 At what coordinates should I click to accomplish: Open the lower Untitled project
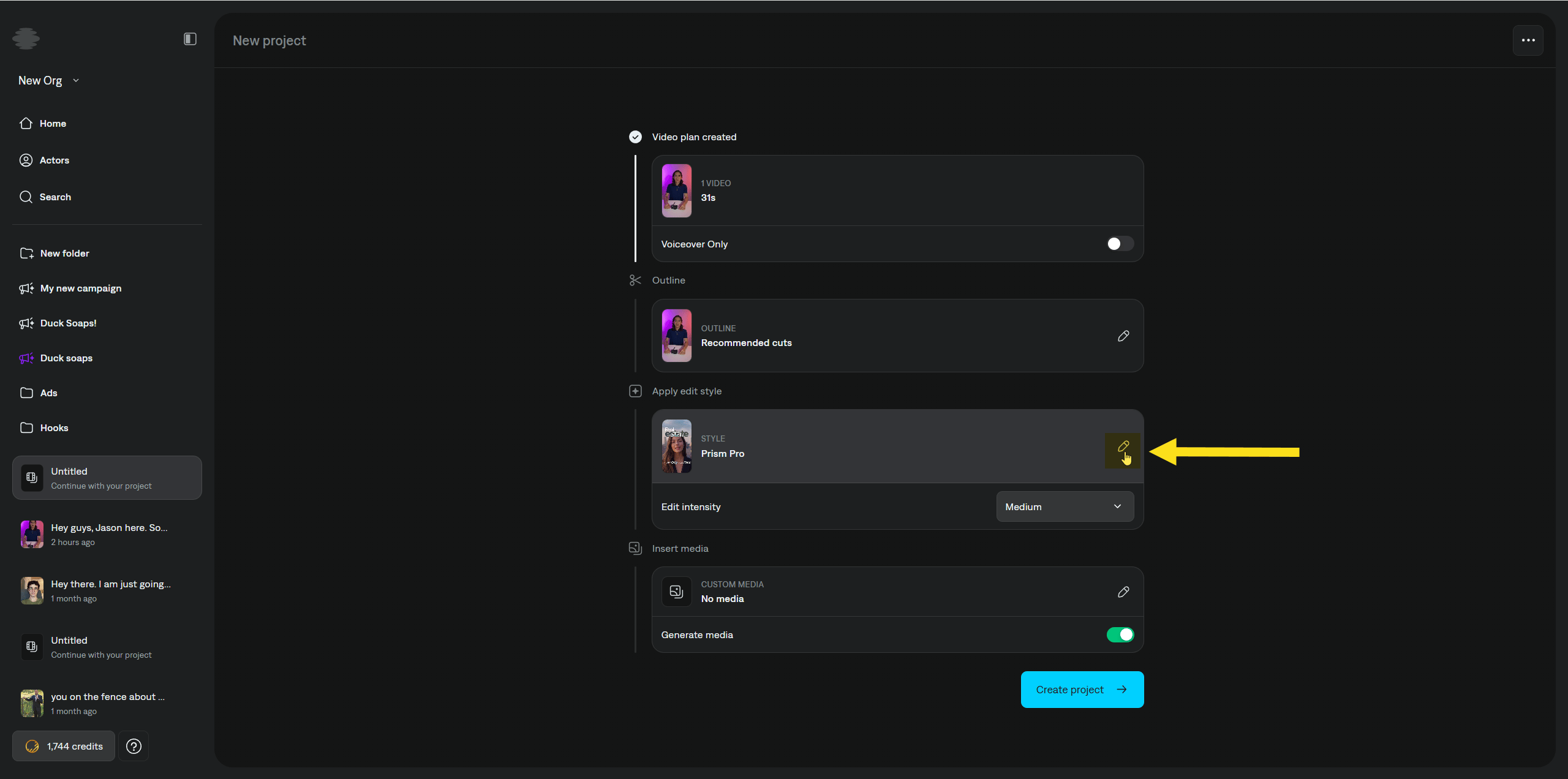pos(107,647)
